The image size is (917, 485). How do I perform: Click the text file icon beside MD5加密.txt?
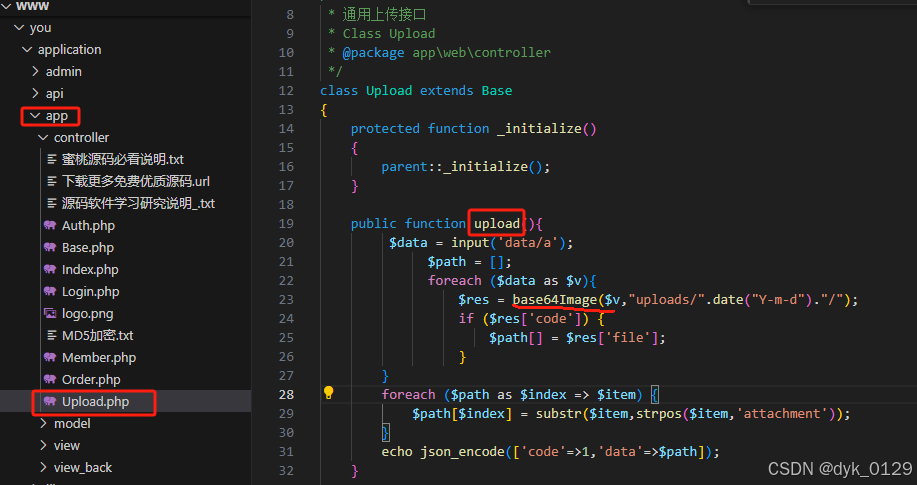click(51, 335)
